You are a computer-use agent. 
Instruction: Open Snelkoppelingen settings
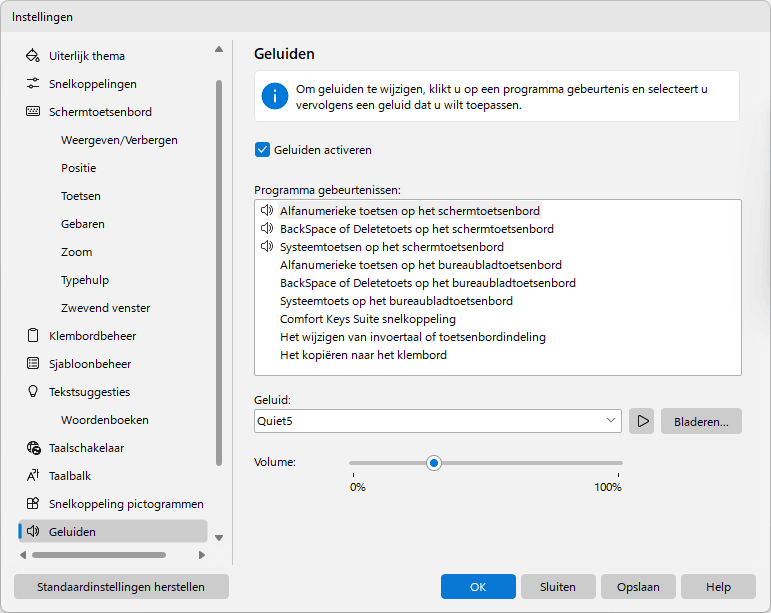(x=92, y=84)
